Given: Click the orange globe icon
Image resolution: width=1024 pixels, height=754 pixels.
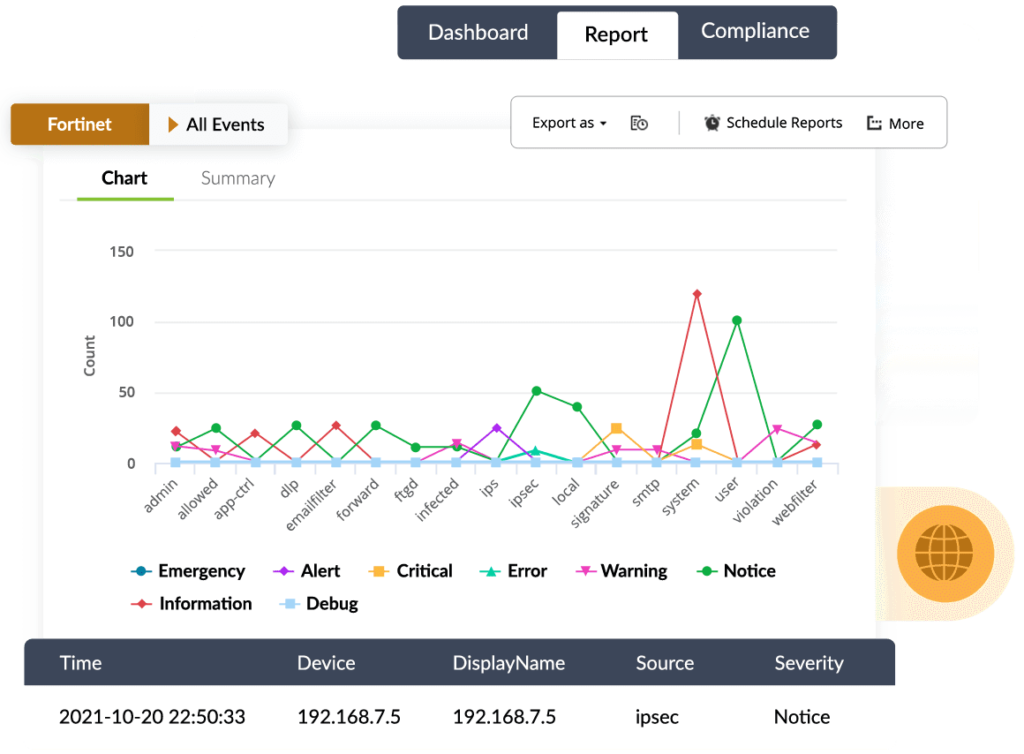Looking at the screenshot, I should (945, 552).
